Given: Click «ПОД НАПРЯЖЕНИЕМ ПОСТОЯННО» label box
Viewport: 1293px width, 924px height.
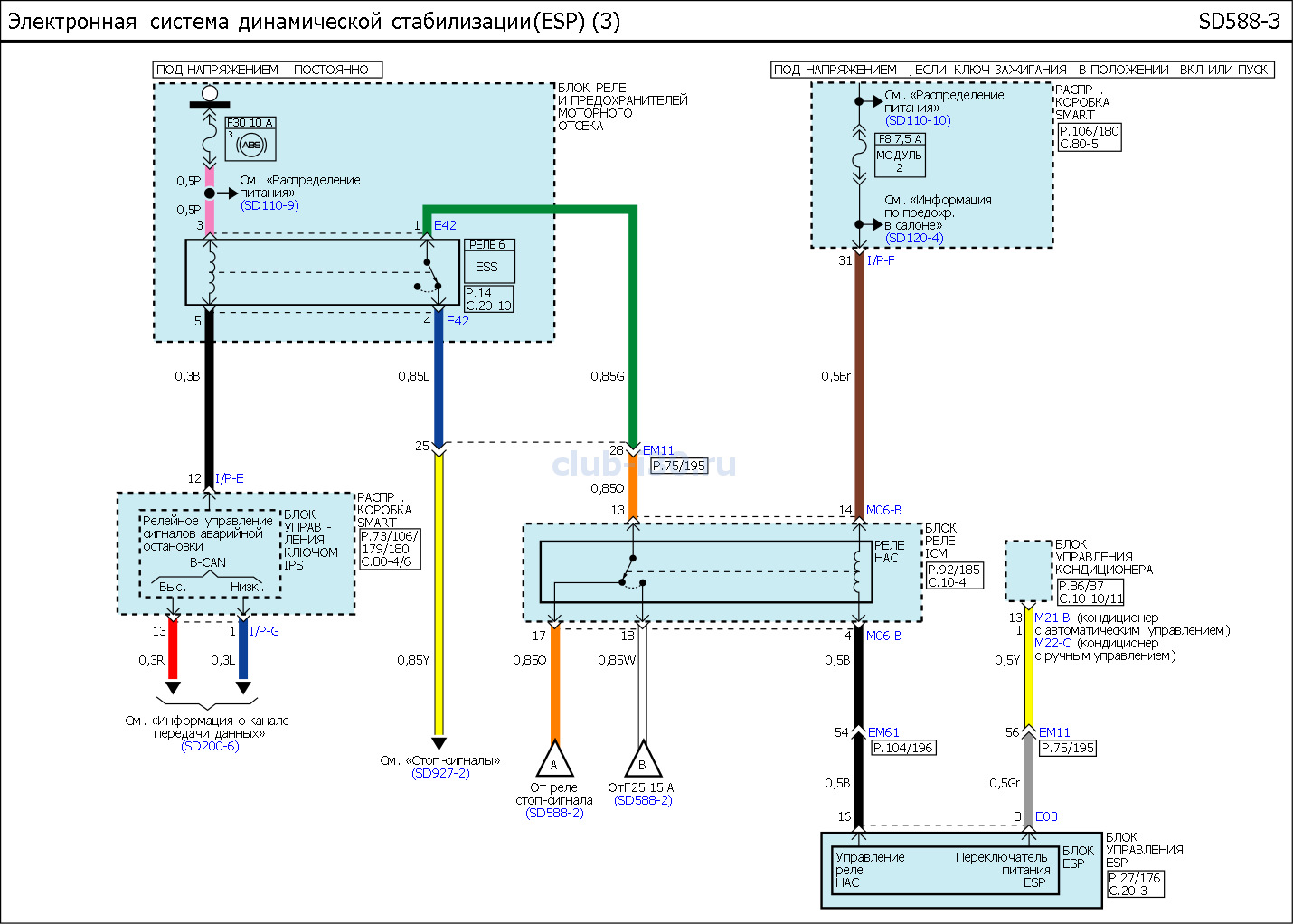Looking at the screenshot, I should tap(268, 70).
